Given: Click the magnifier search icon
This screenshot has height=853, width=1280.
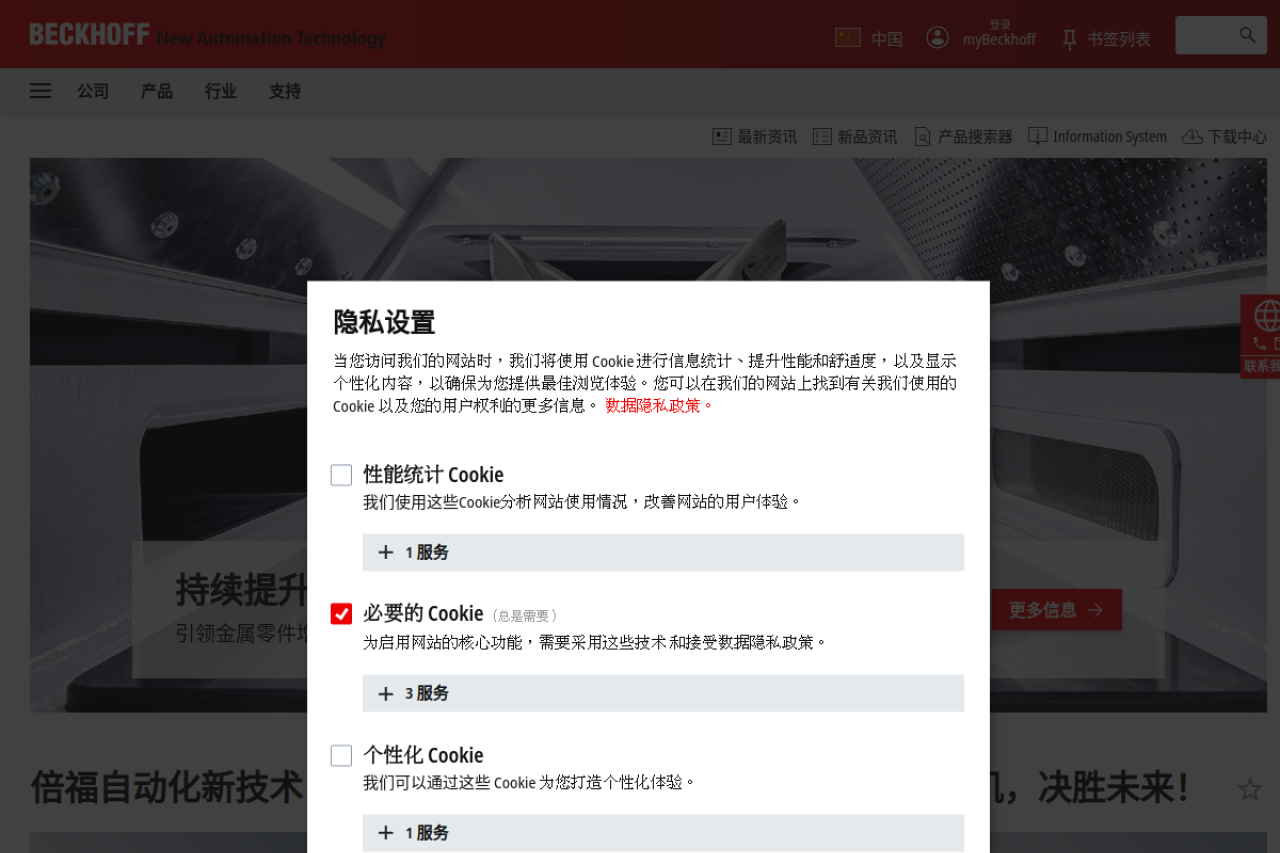Looking at the screenshot, I should [1248, 35].
